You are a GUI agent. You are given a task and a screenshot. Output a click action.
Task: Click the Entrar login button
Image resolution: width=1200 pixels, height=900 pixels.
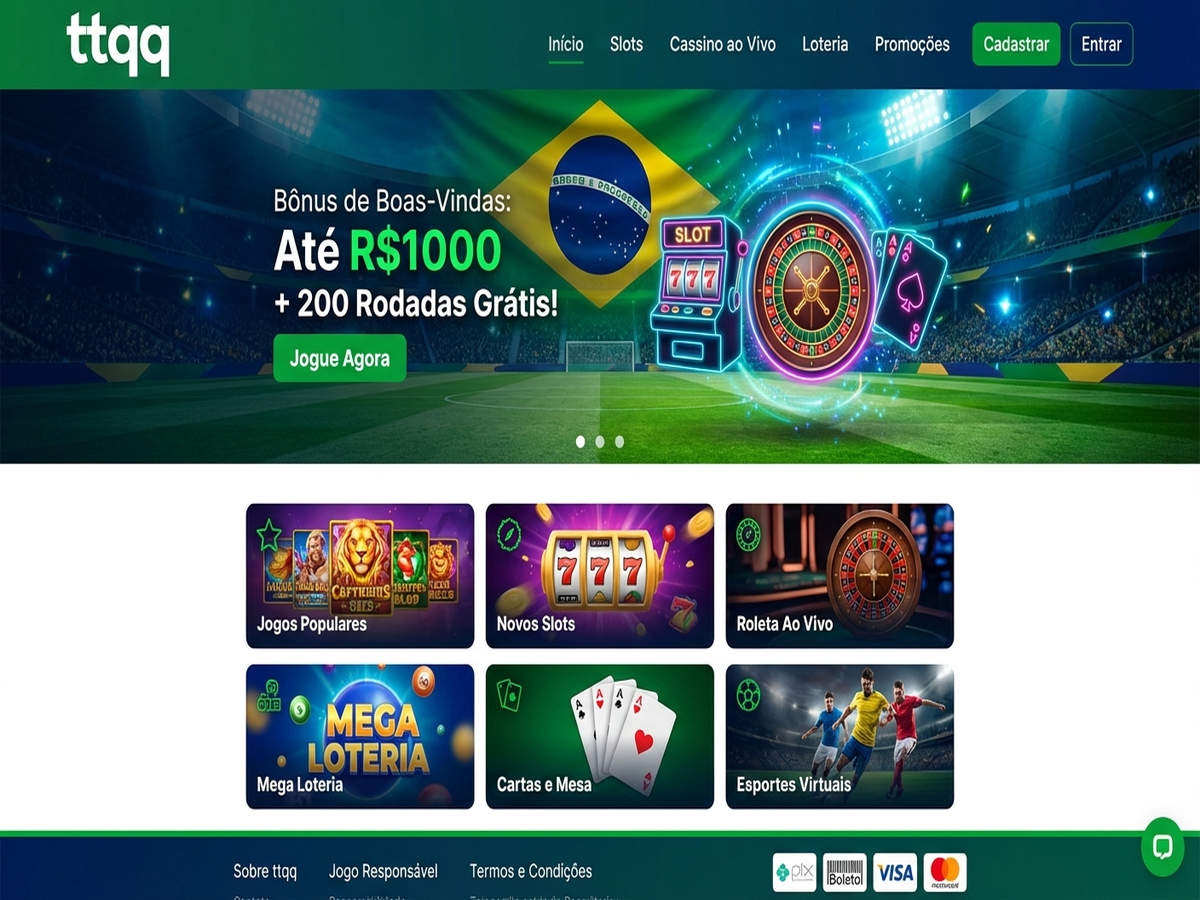point(1101,44)
